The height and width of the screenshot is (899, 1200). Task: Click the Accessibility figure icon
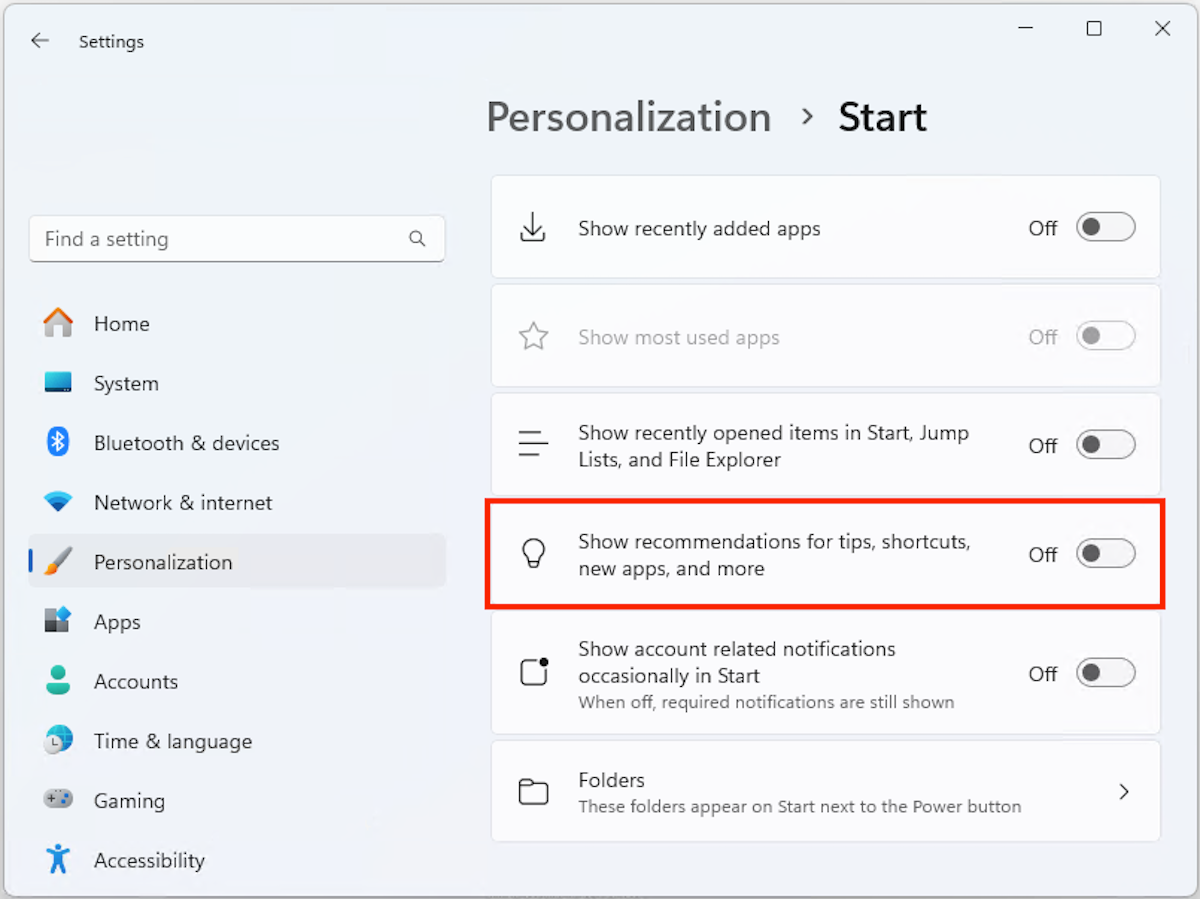tap(58, 859)
